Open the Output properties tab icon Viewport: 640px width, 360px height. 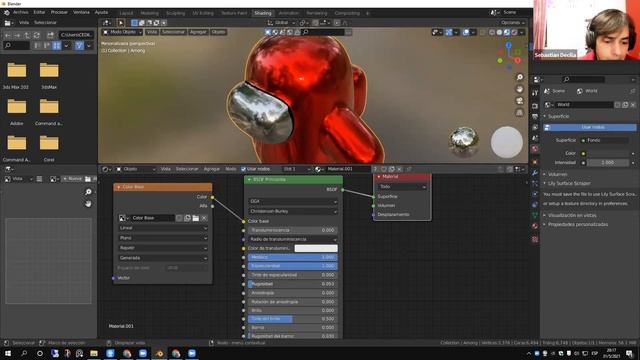click(535, 117)
